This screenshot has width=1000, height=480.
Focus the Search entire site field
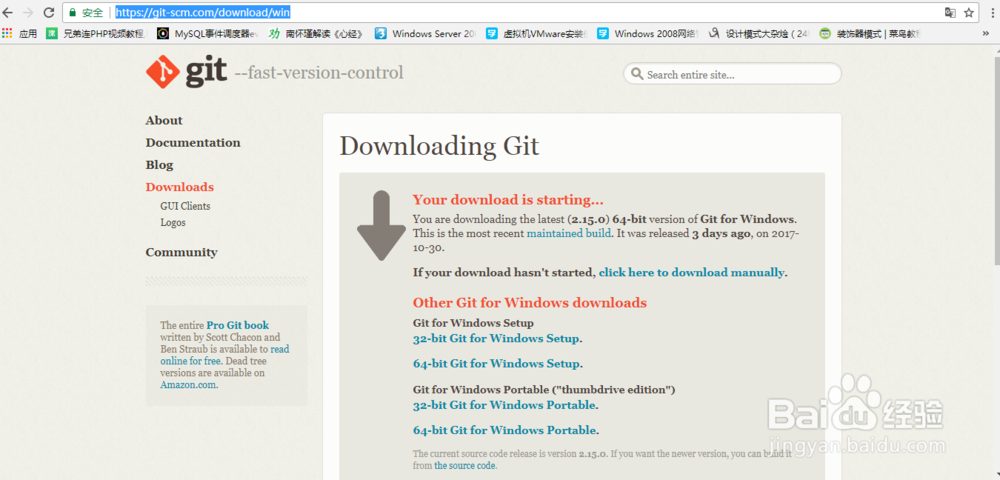[732, 74]
